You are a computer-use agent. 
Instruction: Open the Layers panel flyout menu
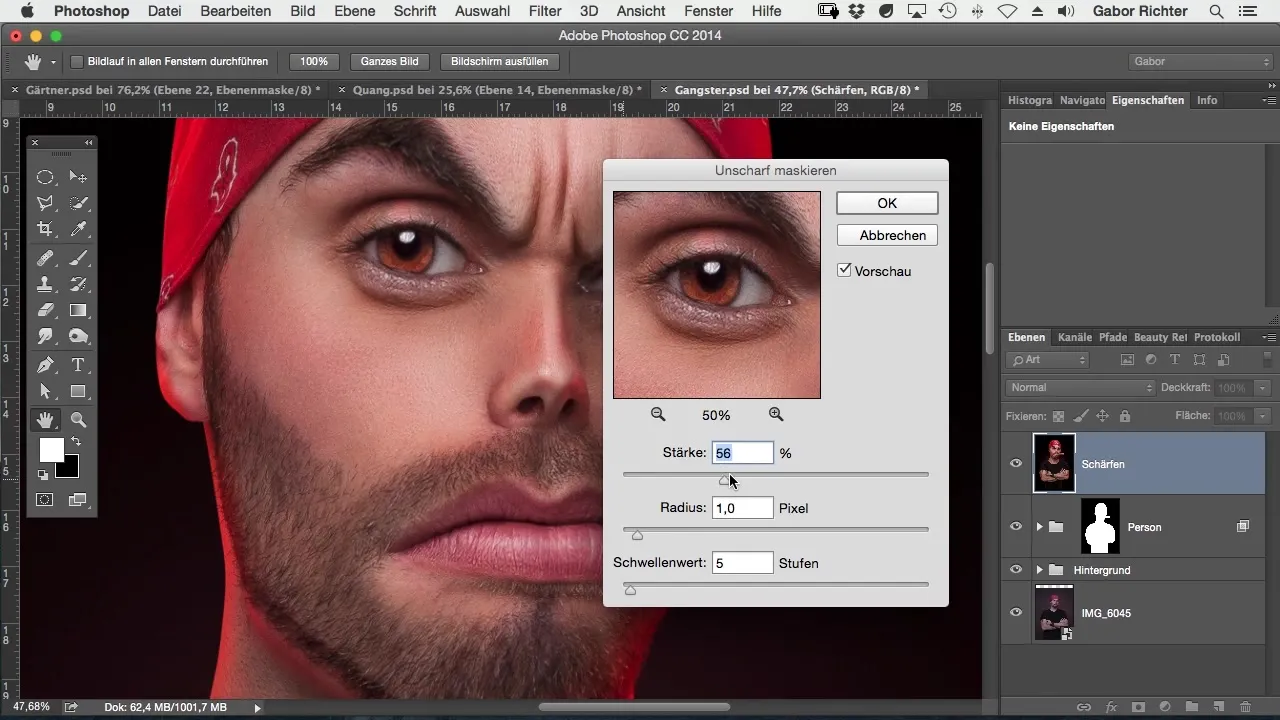pos(1269,338)
